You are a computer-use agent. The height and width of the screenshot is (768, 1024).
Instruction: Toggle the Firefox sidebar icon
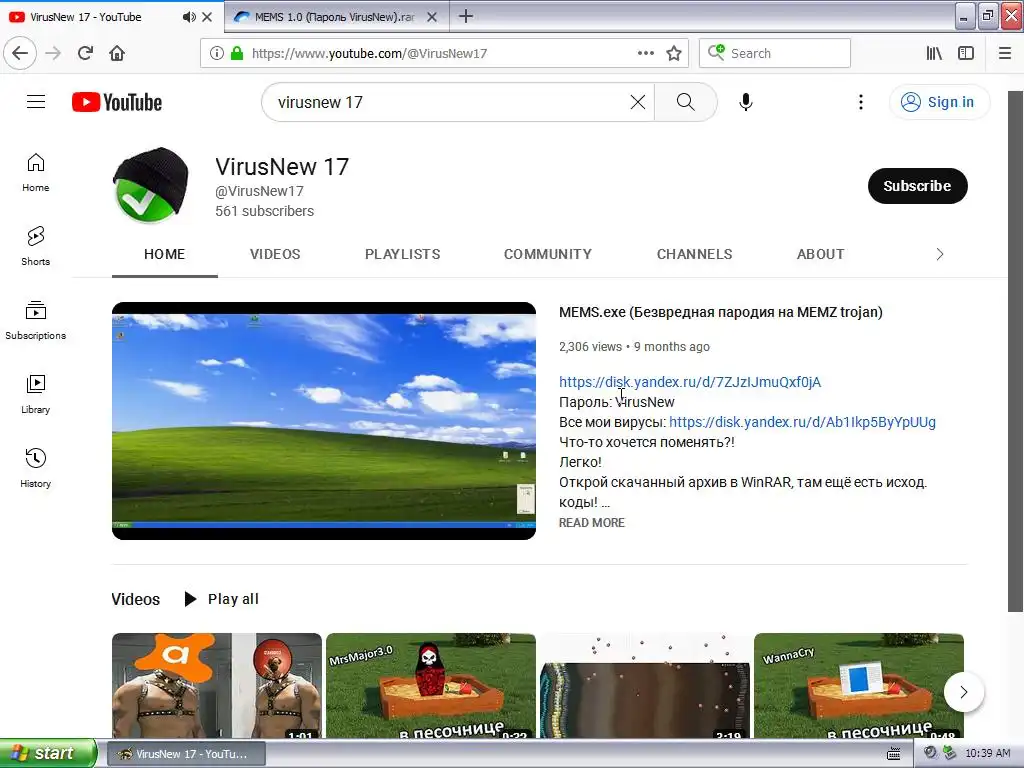click(x=966, y=53)
